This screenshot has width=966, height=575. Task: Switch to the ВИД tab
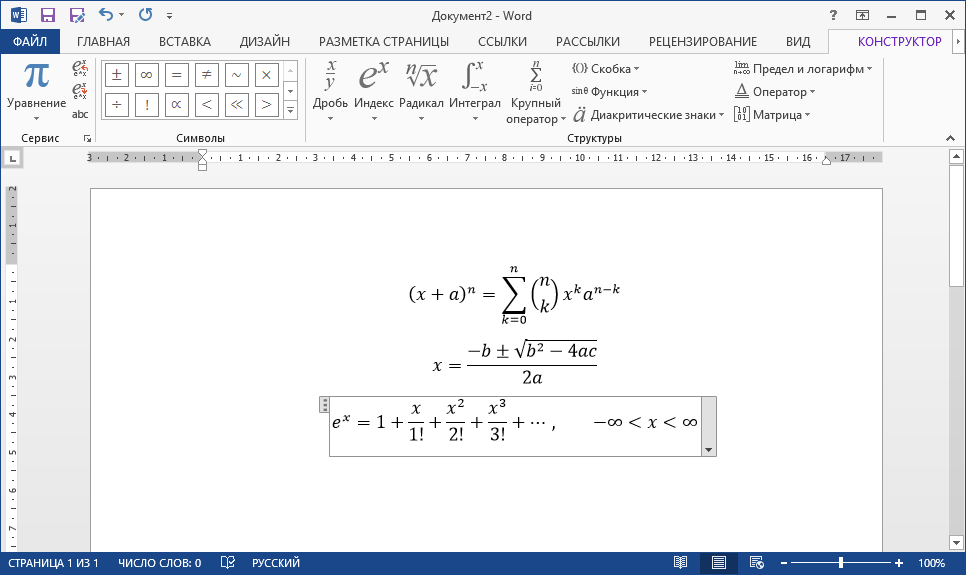798,41
